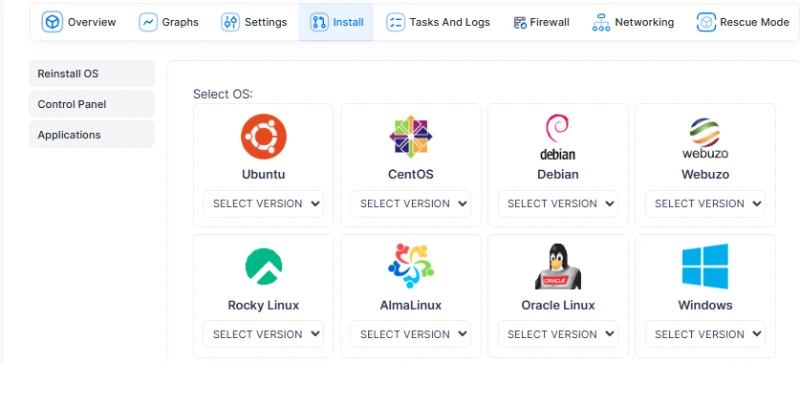Switch to the Graphs tab

click(169, 22)
